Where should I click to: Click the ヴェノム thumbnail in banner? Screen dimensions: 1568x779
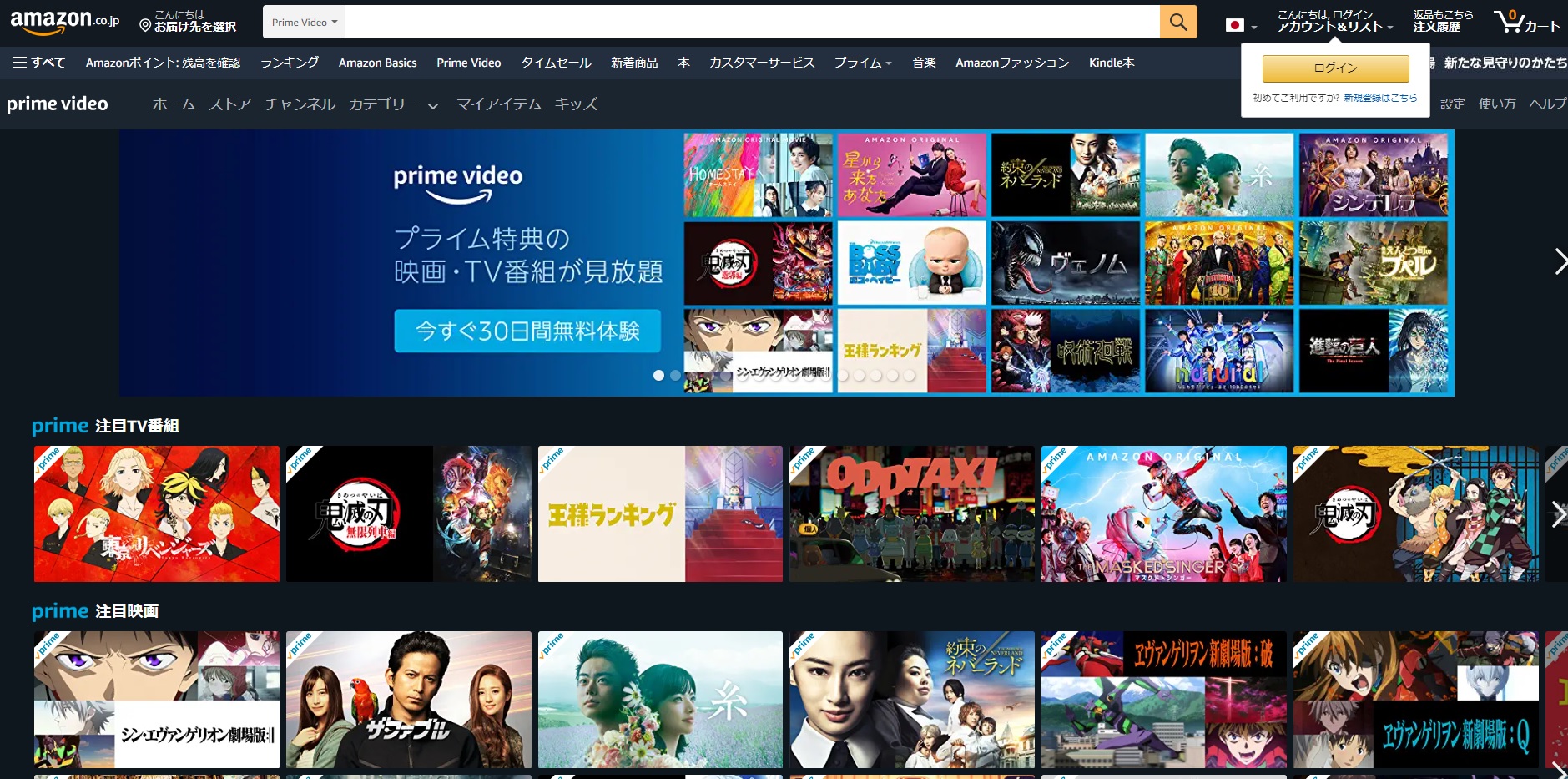(1066, 263)
